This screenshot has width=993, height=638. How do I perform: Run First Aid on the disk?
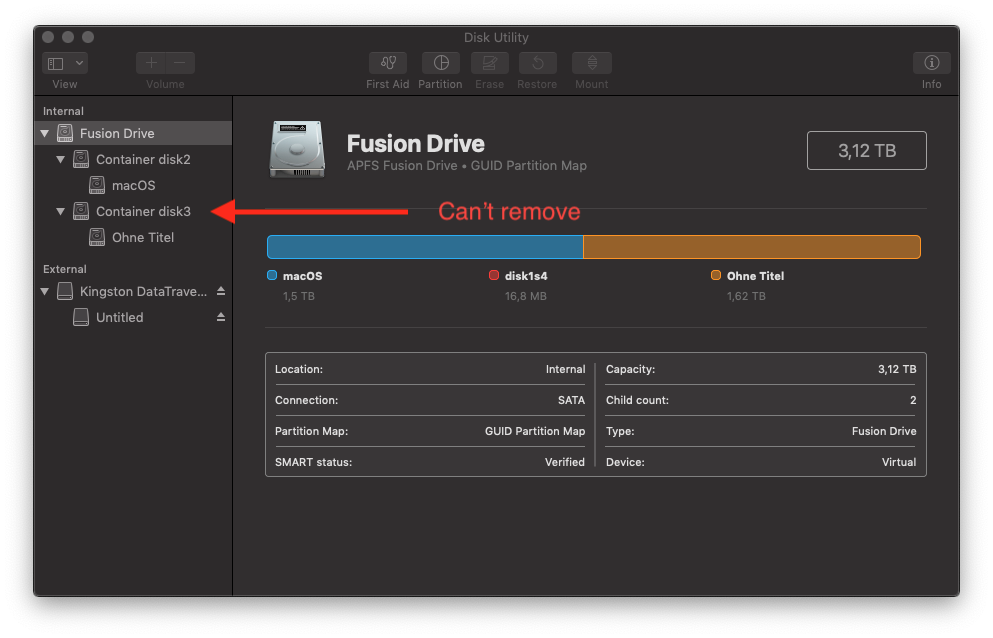tap(388, 63)
